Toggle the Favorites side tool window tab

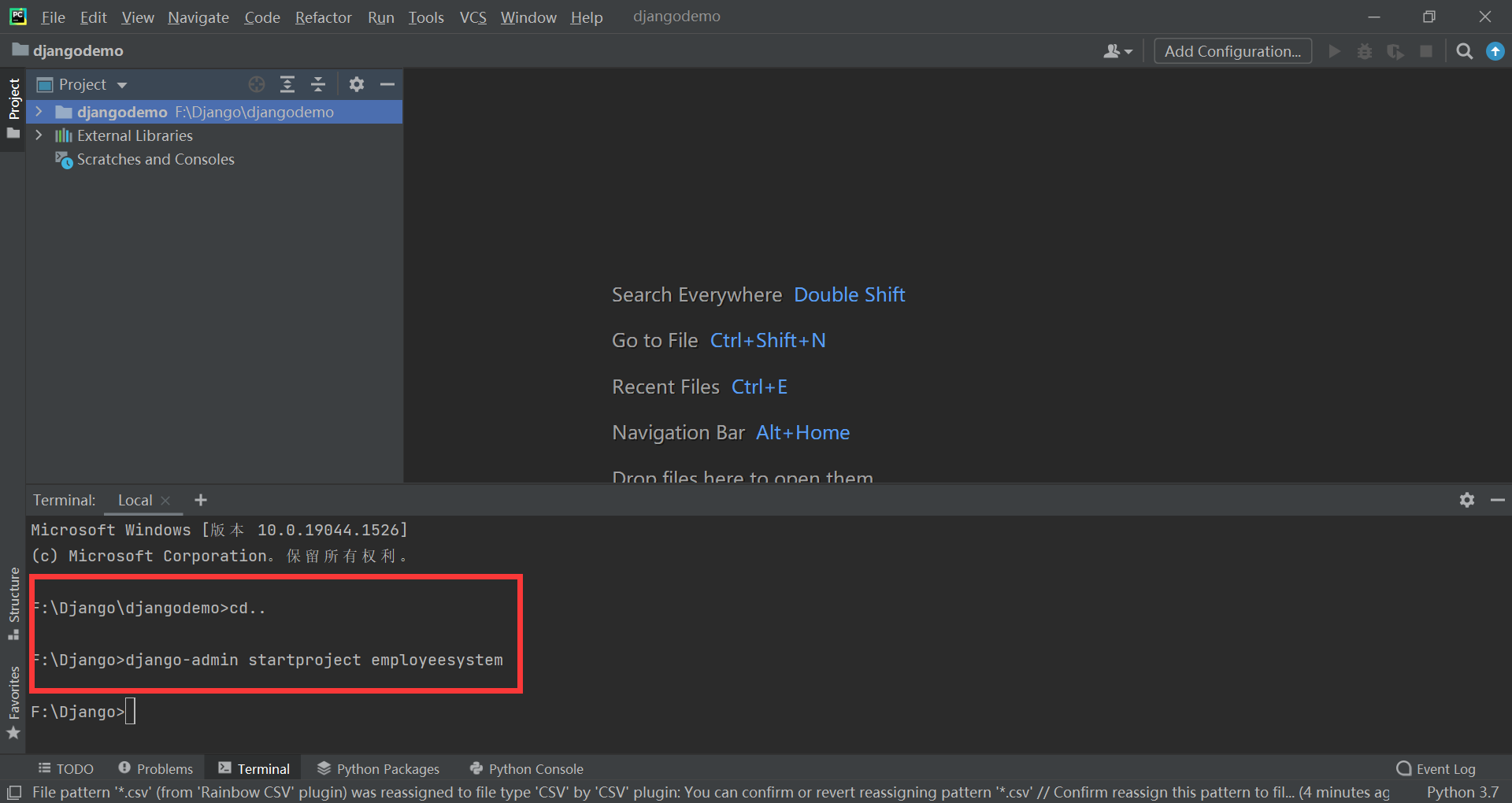pos(13,702)
